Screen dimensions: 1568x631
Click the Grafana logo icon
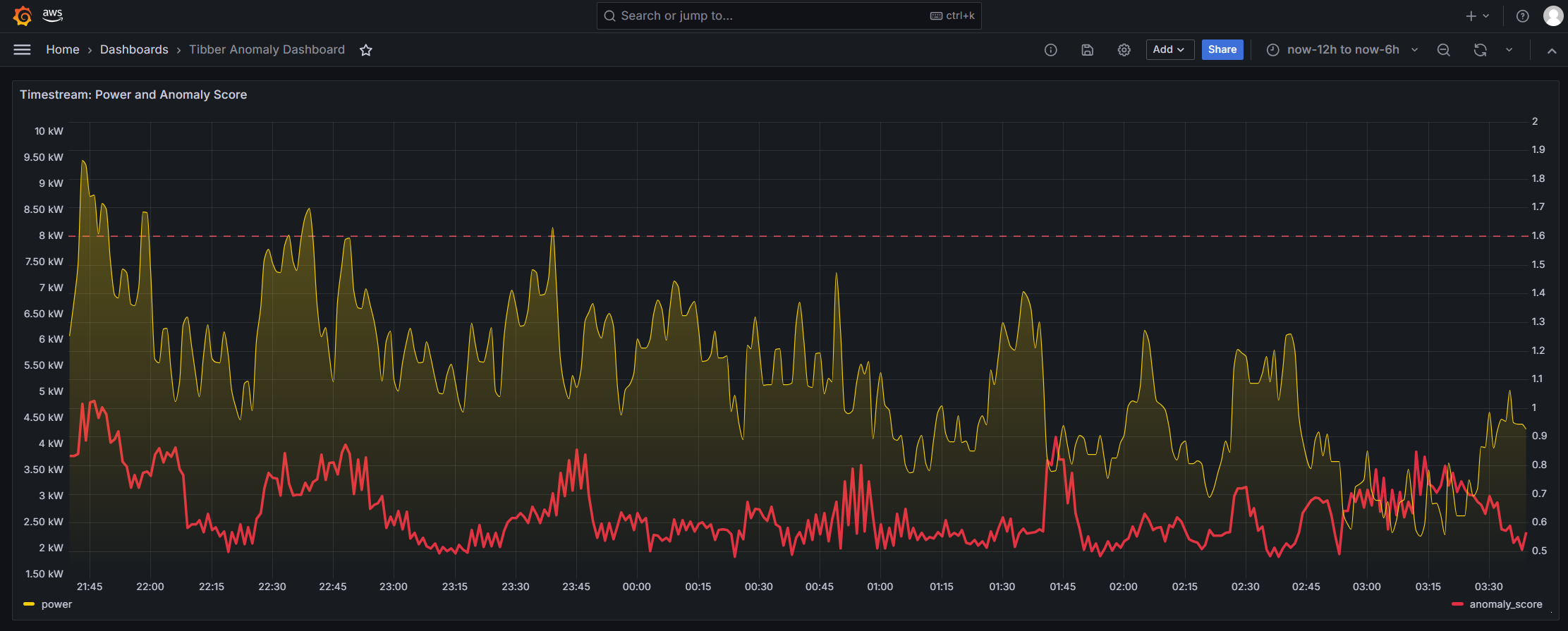tap(23, 16)
